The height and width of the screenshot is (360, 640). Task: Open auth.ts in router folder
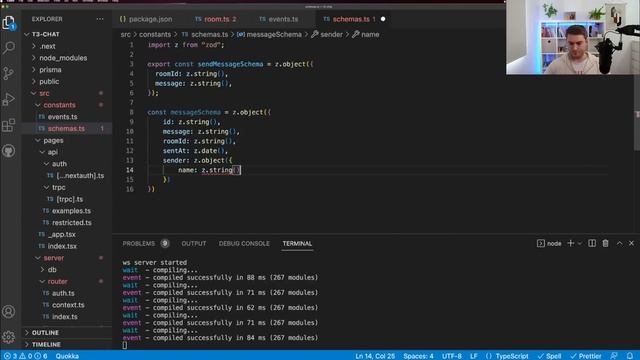coord(63,293)
